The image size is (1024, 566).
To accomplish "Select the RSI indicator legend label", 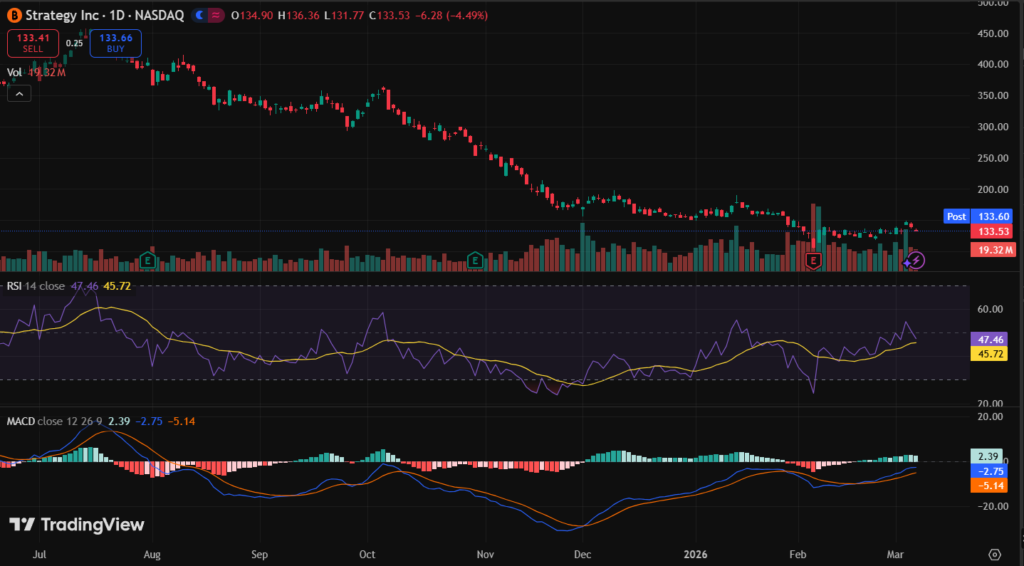I will tap(16, 286).
